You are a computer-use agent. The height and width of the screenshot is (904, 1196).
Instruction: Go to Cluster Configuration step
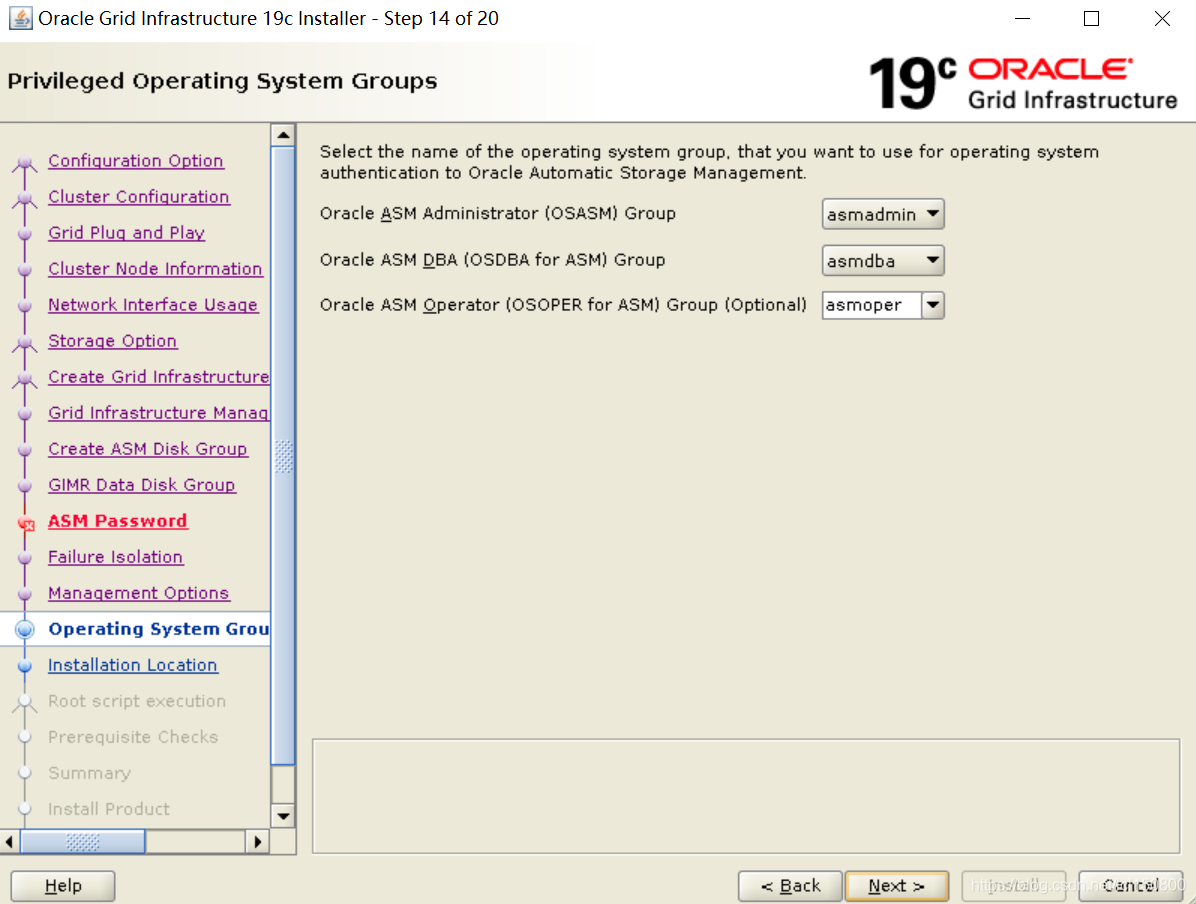pos(139,197)
